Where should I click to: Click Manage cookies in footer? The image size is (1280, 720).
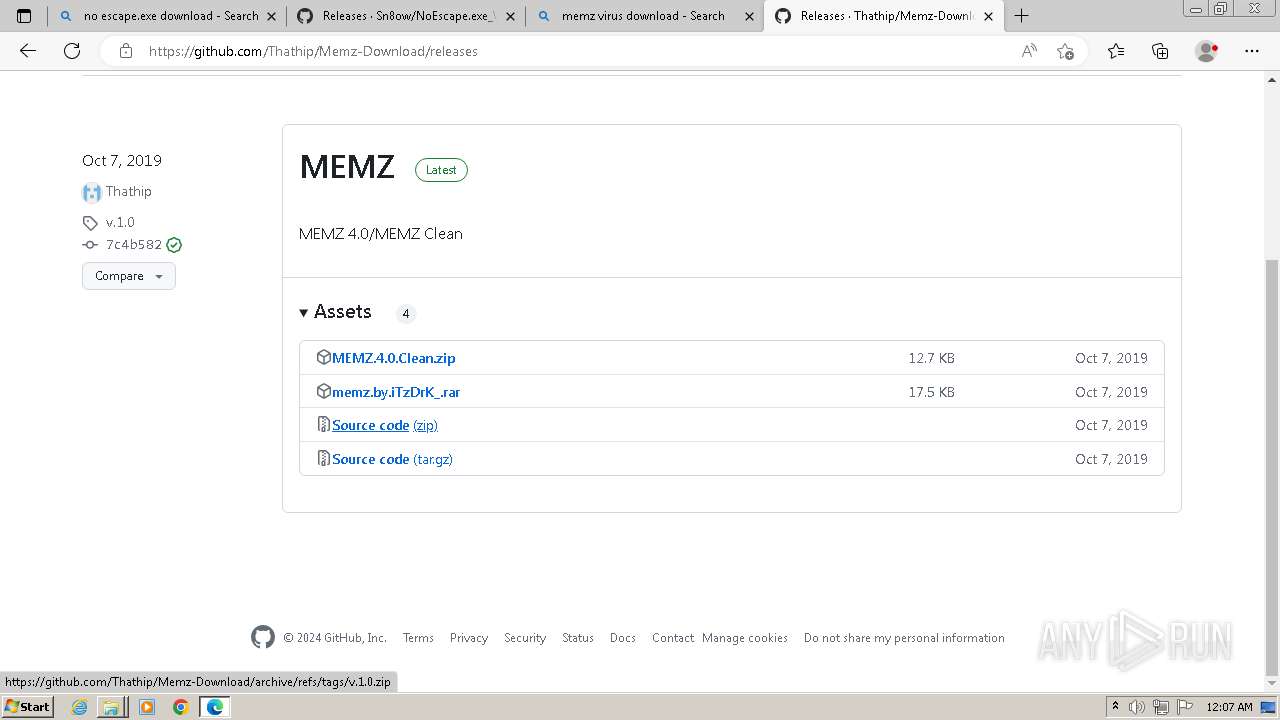[x=745, y=638]
